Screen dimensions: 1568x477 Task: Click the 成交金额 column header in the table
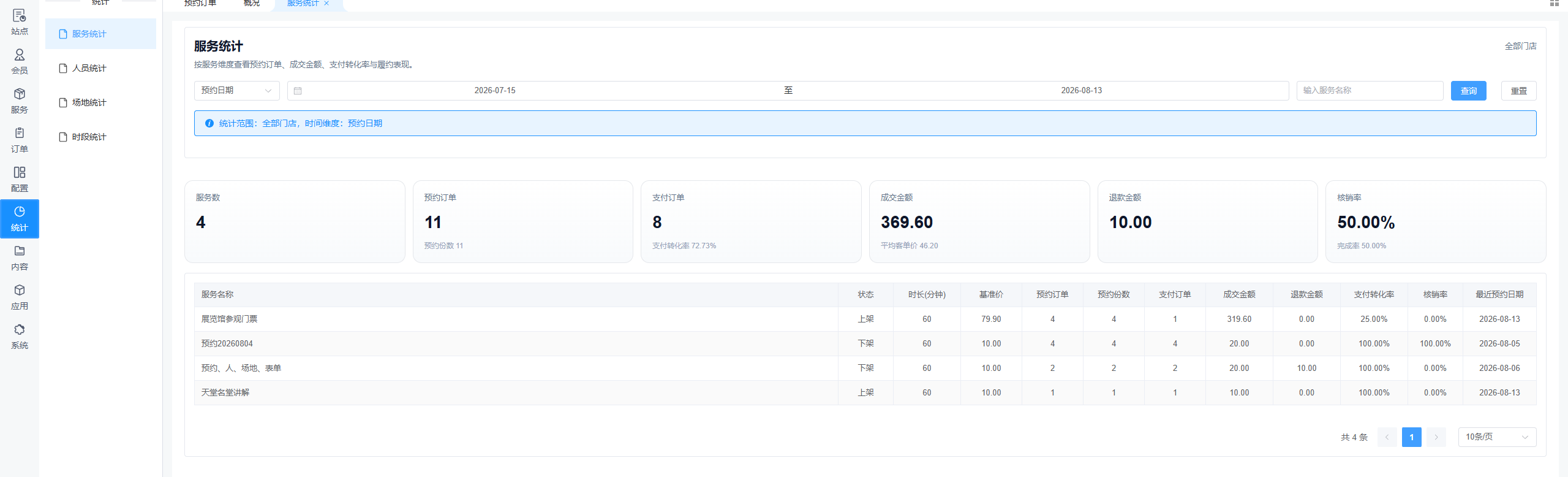(x=1239, y=295)
